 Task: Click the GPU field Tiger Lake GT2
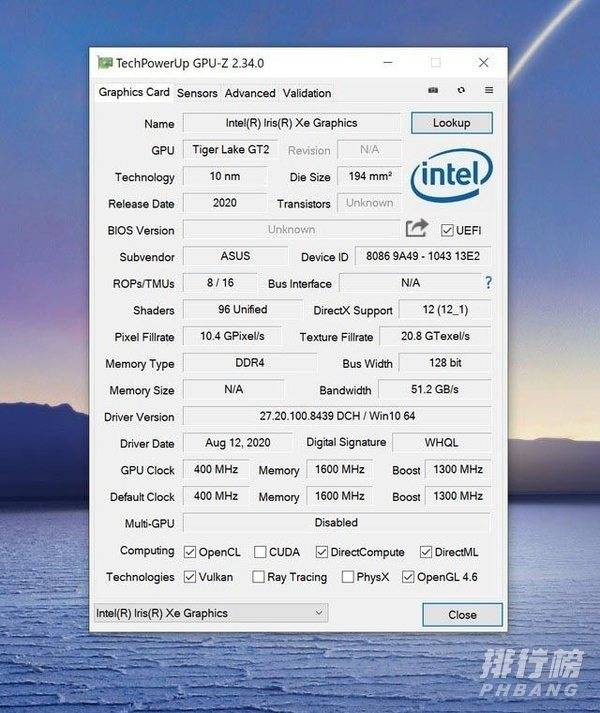pos(230,150)
